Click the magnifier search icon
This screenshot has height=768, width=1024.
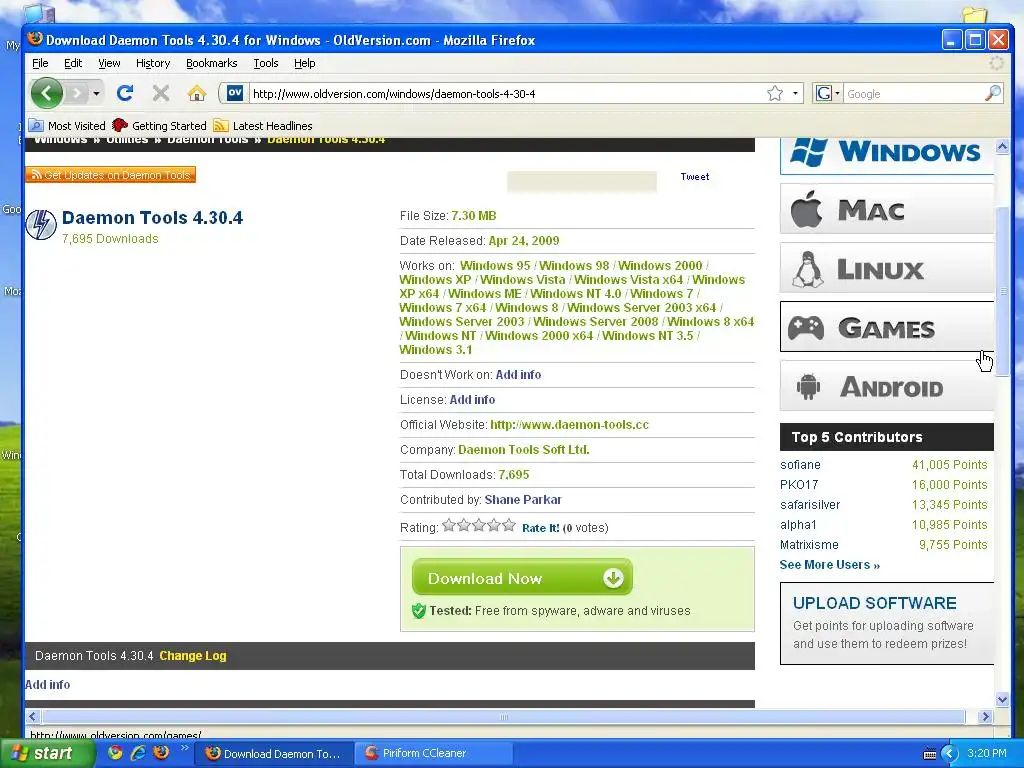point(993,93)
